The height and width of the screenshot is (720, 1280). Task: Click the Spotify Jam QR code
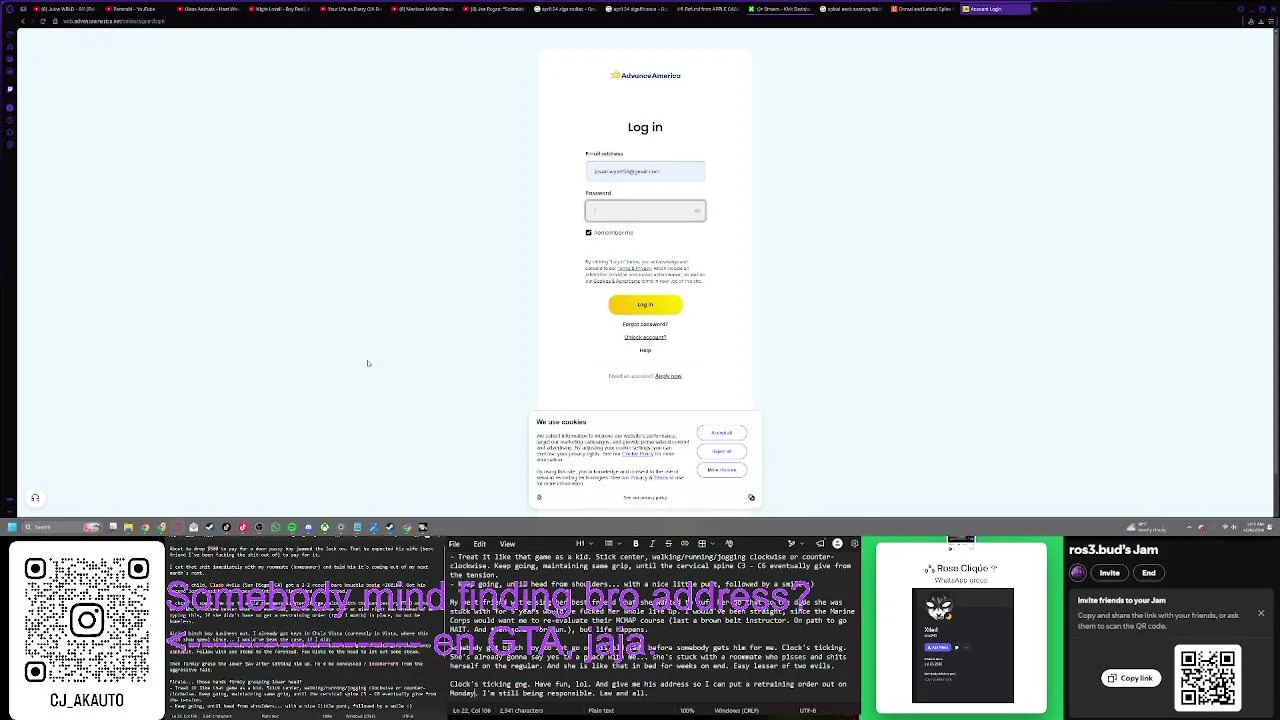1207,678
